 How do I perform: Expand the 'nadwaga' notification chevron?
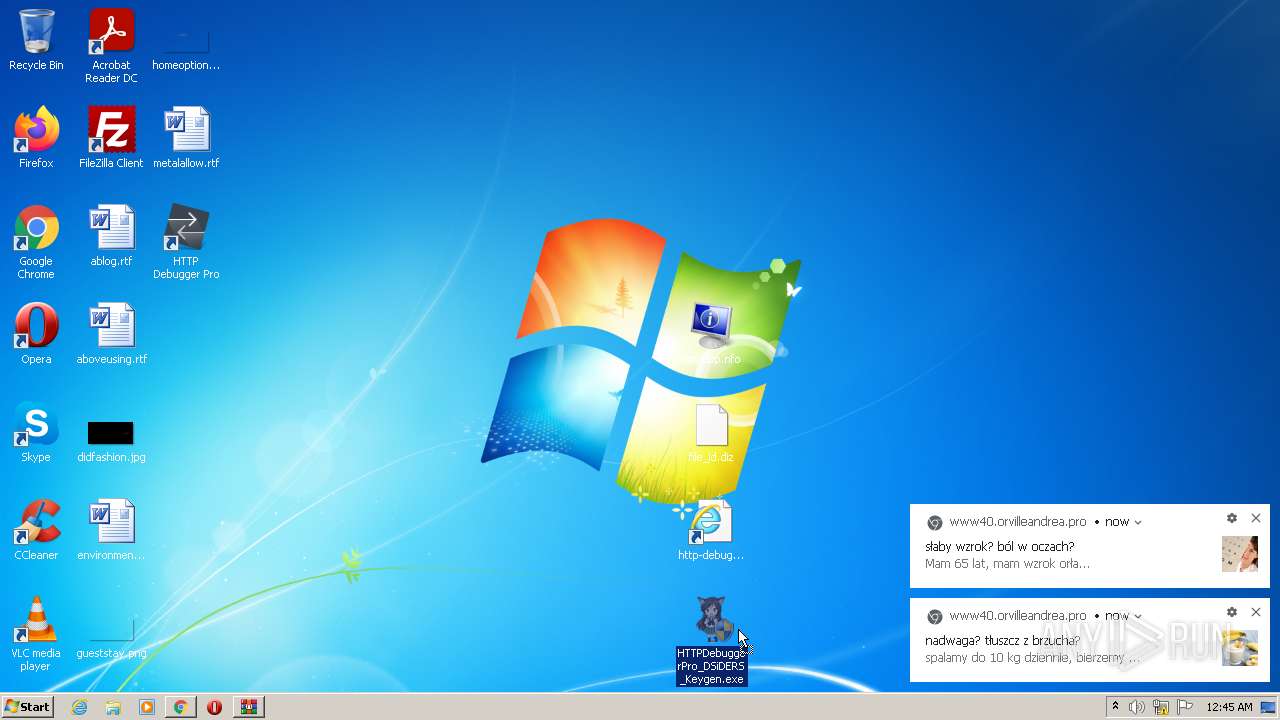[1138, 616]
